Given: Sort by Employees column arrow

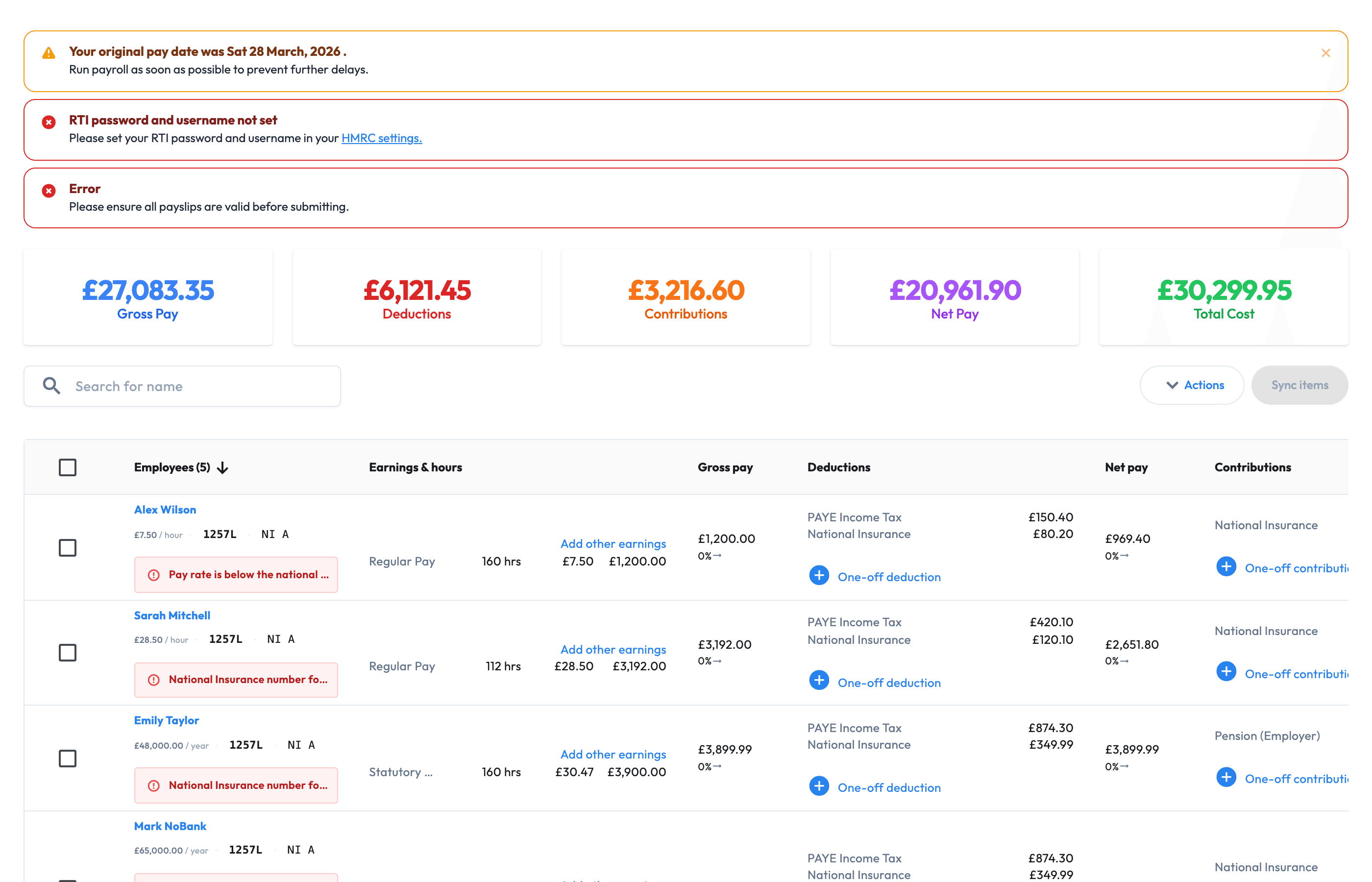Looking at the screenshot, I should point(223,468).
